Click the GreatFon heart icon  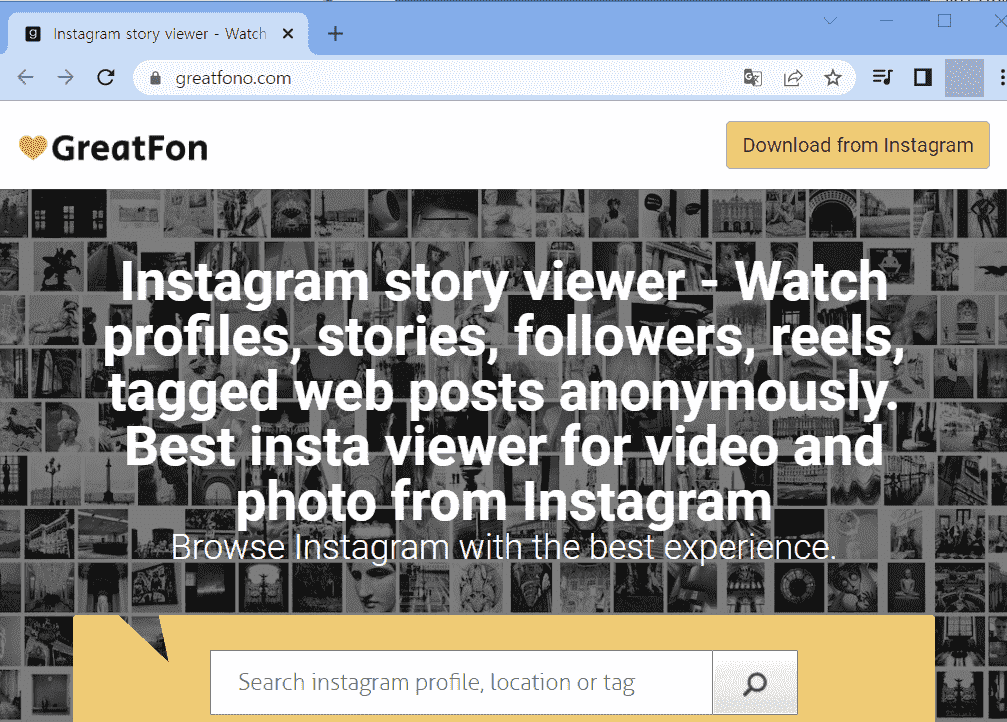(33, 148)
